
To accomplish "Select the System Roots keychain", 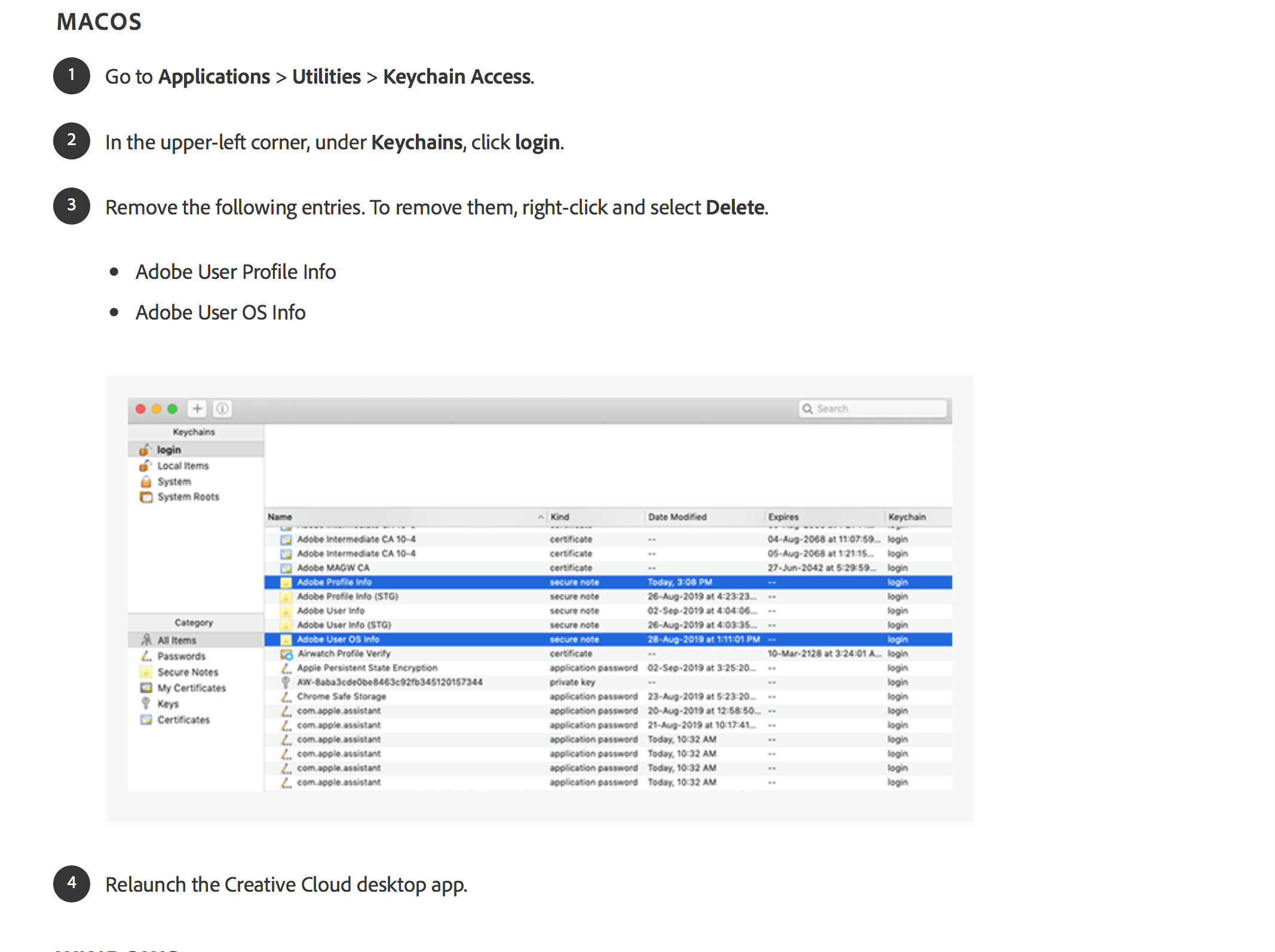I will (x=188, y=496).
